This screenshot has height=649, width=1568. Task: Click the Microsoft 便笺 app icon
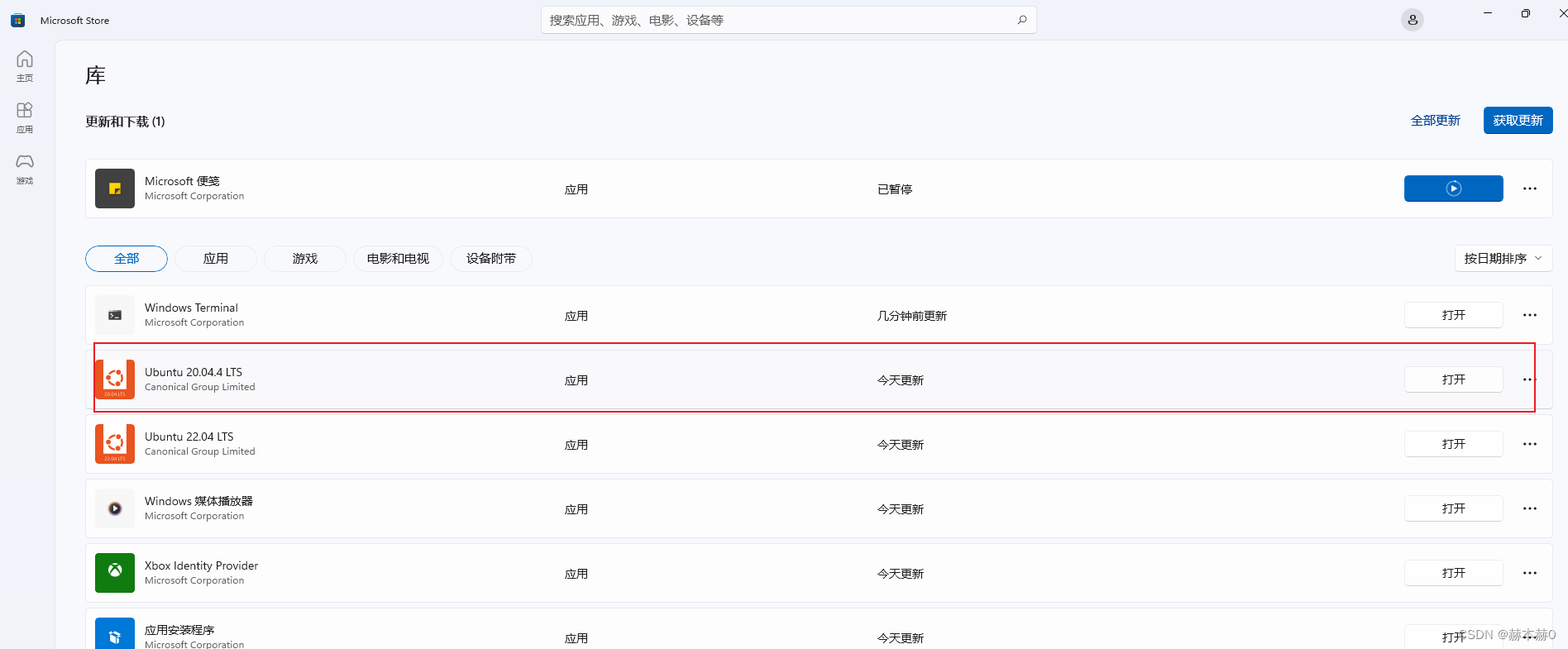tap(115, 188)
